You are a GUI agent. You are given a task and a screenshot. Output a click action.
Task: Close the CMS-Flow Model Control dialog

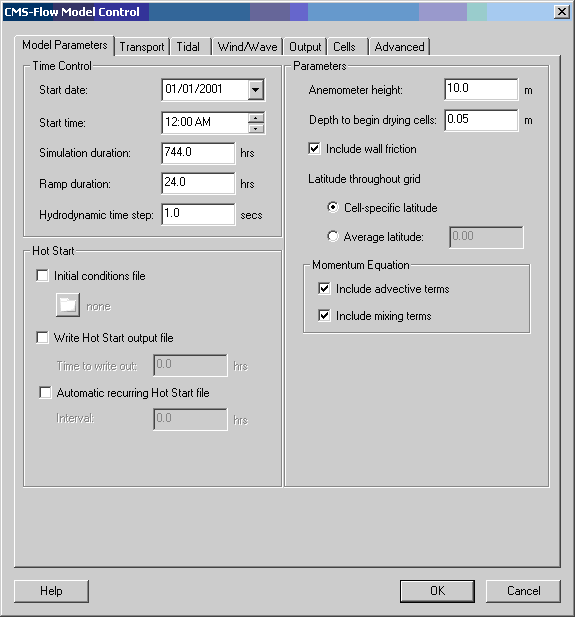pyautogui.click(x=562, y=12)
